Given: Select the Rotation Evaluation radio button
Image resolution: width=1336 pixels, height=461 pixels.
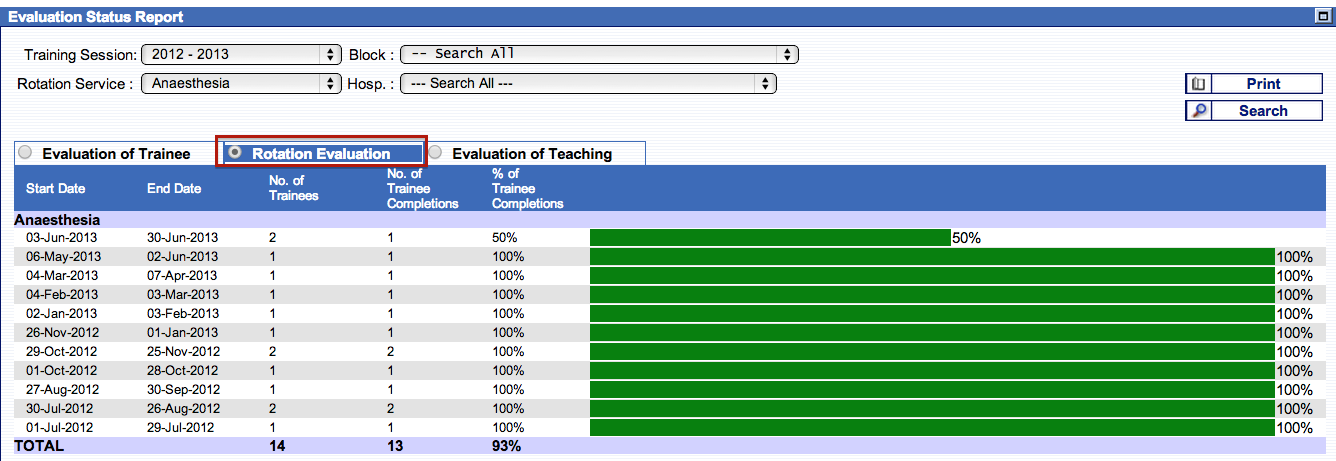Looking at the screenshot, I should tap(235, 153).
